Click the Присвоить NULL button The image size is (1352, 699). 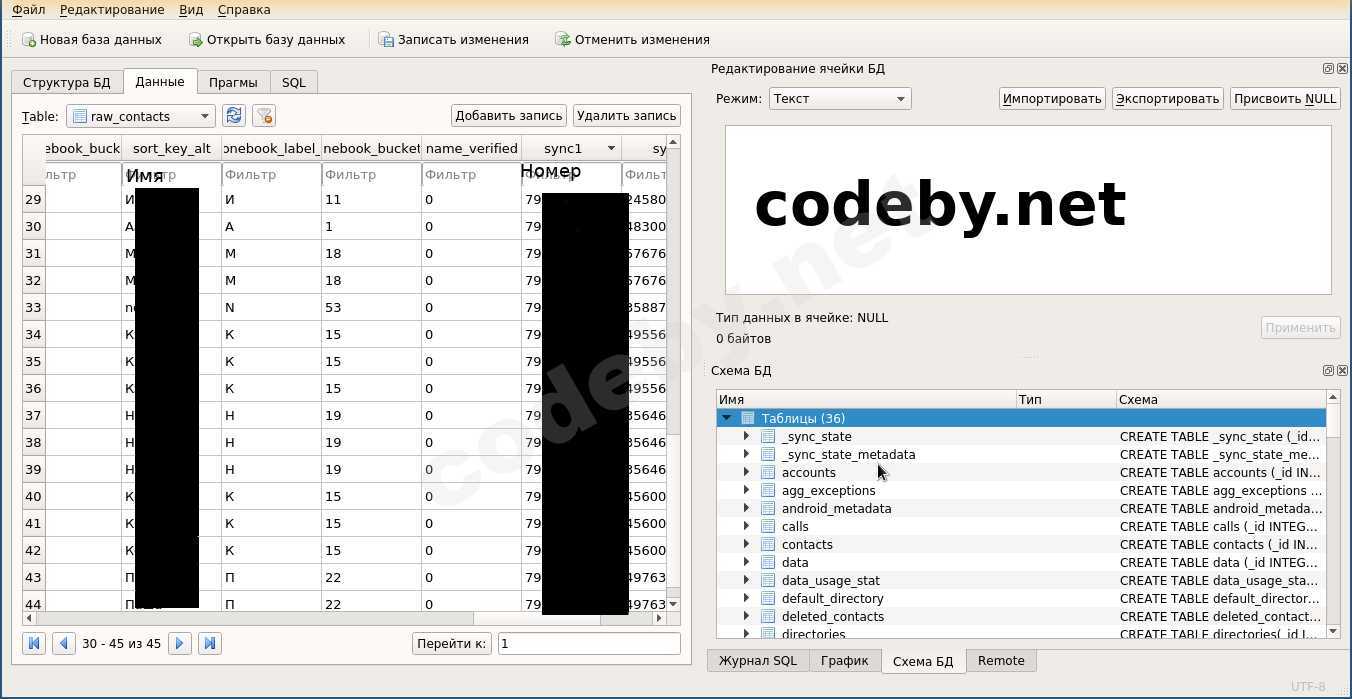point(1285,98)
